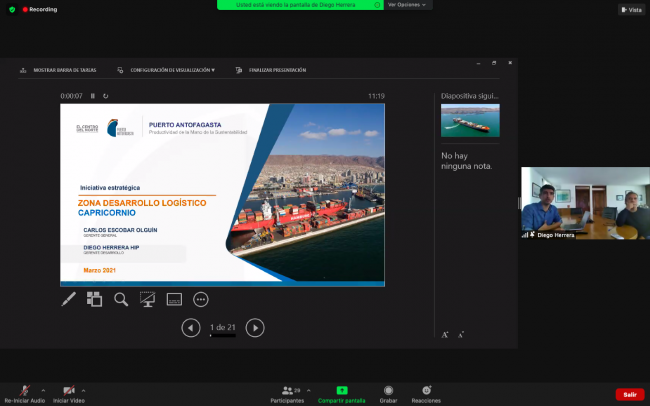Click the black screen presentation icon
This screenshot has width=650, height=406.
coord(147,299)
